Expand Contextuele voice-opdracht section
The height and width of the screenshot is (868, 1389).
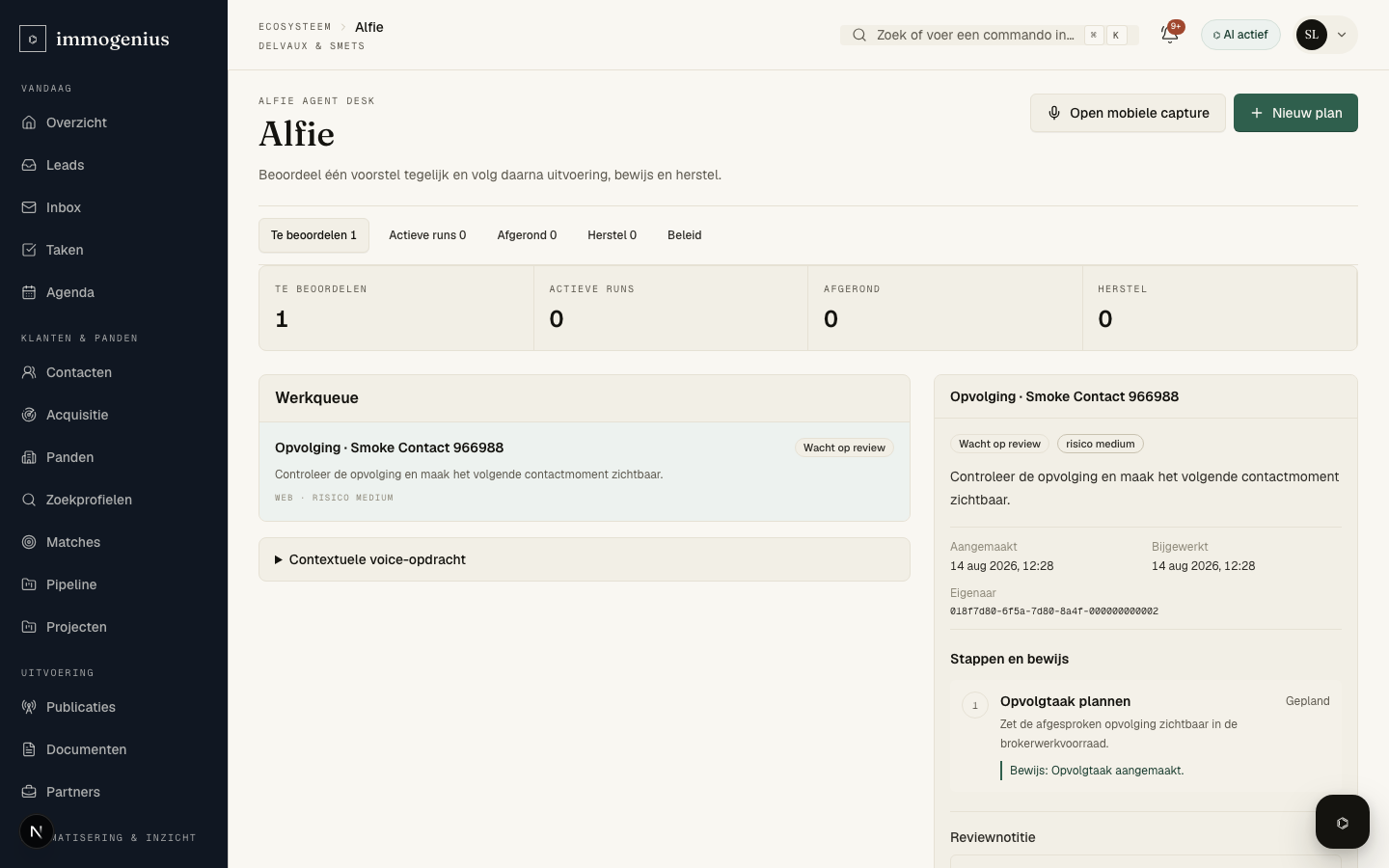click(585, 559)
